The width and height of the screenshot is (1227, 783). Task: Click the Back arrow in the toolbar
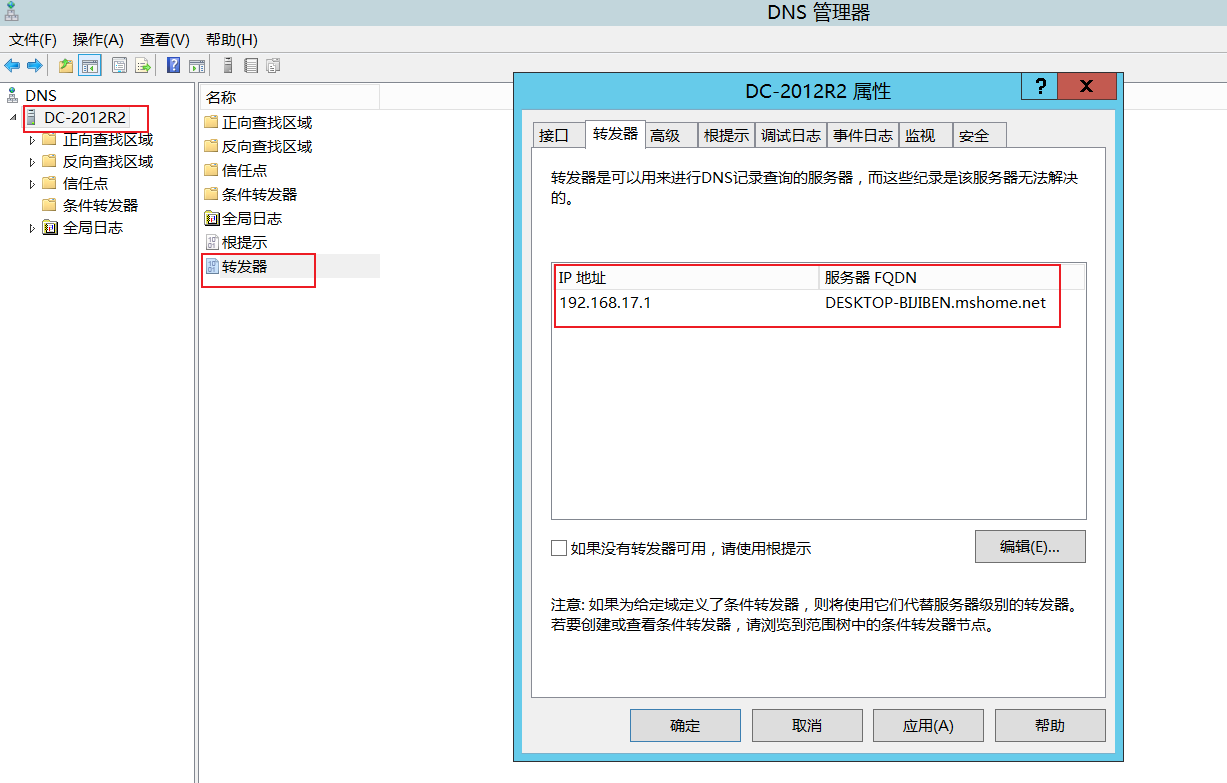point(12,66)
